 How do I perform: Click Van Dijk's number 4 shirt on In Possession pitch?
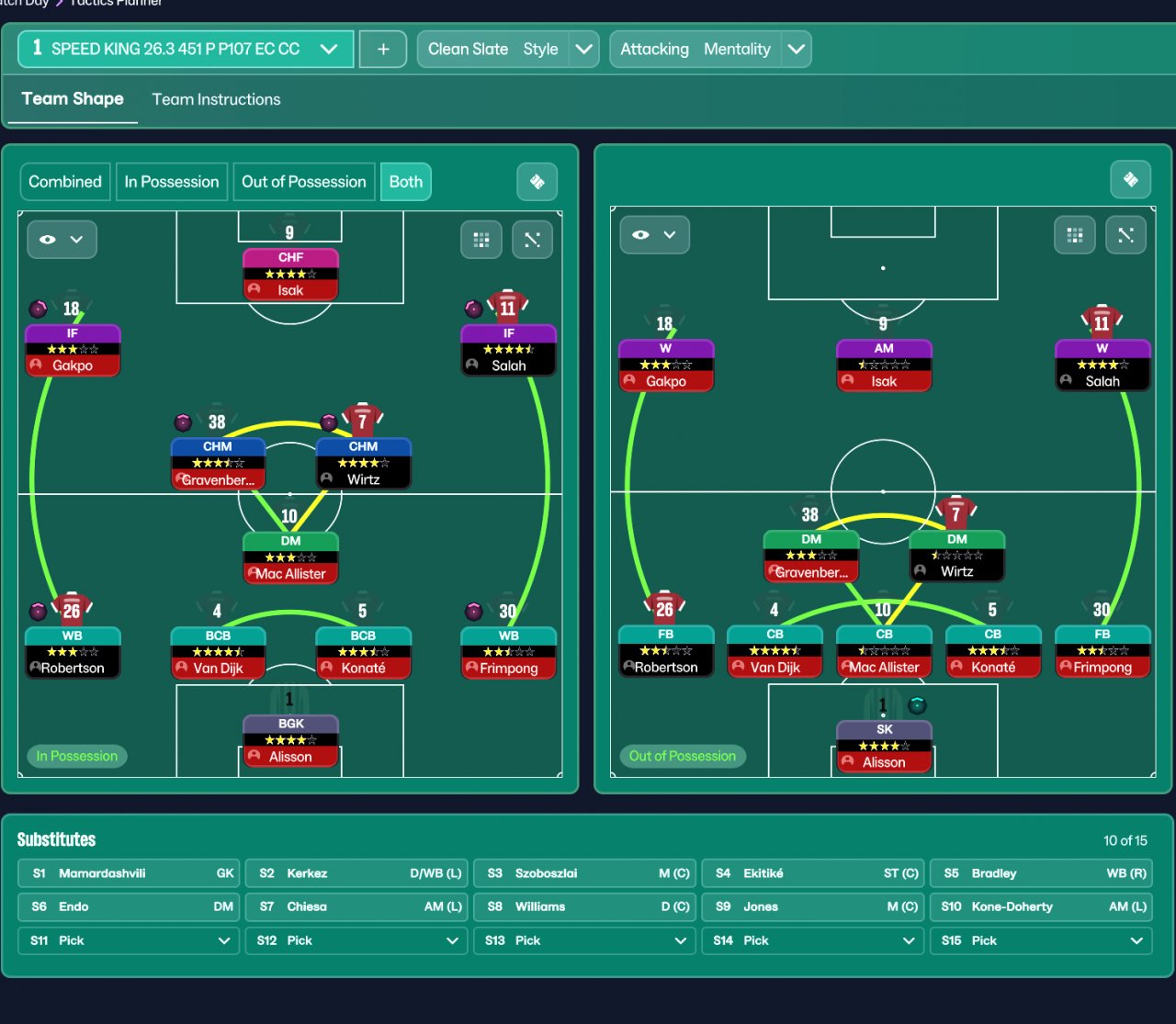click(217, 610)
